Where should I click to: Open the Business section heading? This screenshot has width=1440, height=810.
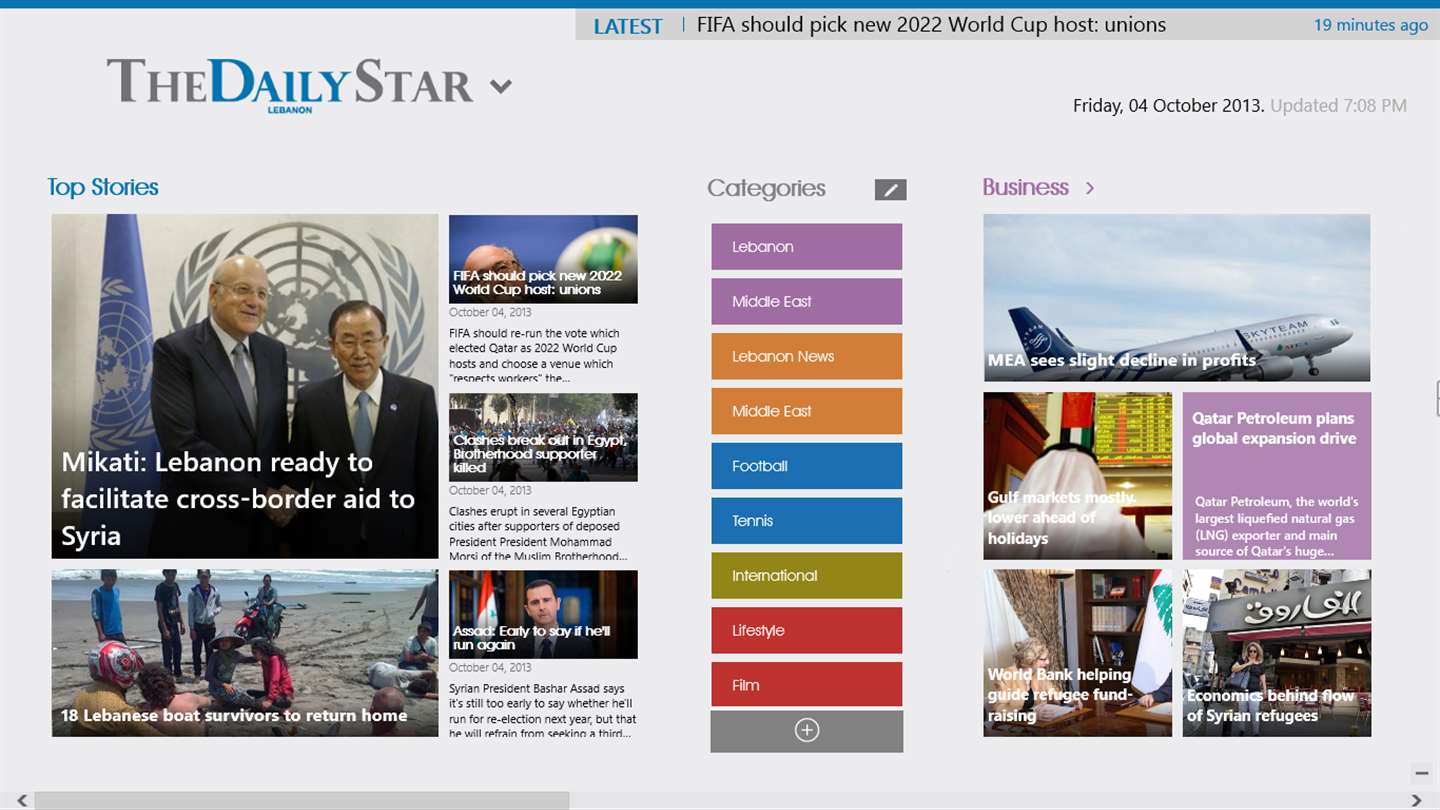pos(1025,187)
